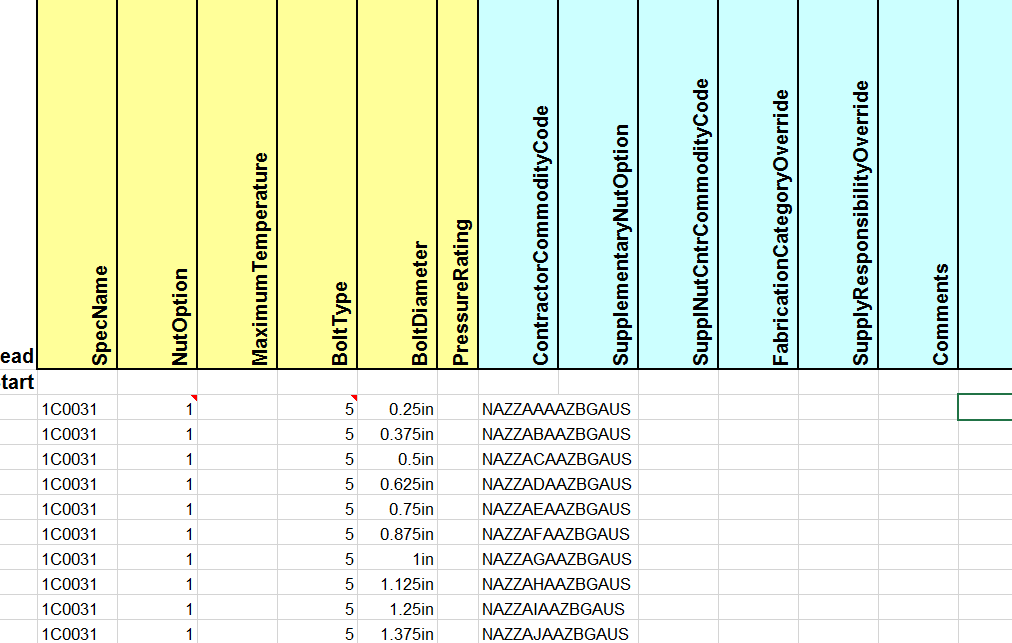Image resolution: width=1012 pixels, height=643 pixels.
Task: Click cell with code NAZZAGAAZBGAUS
Action: (558, 559)
